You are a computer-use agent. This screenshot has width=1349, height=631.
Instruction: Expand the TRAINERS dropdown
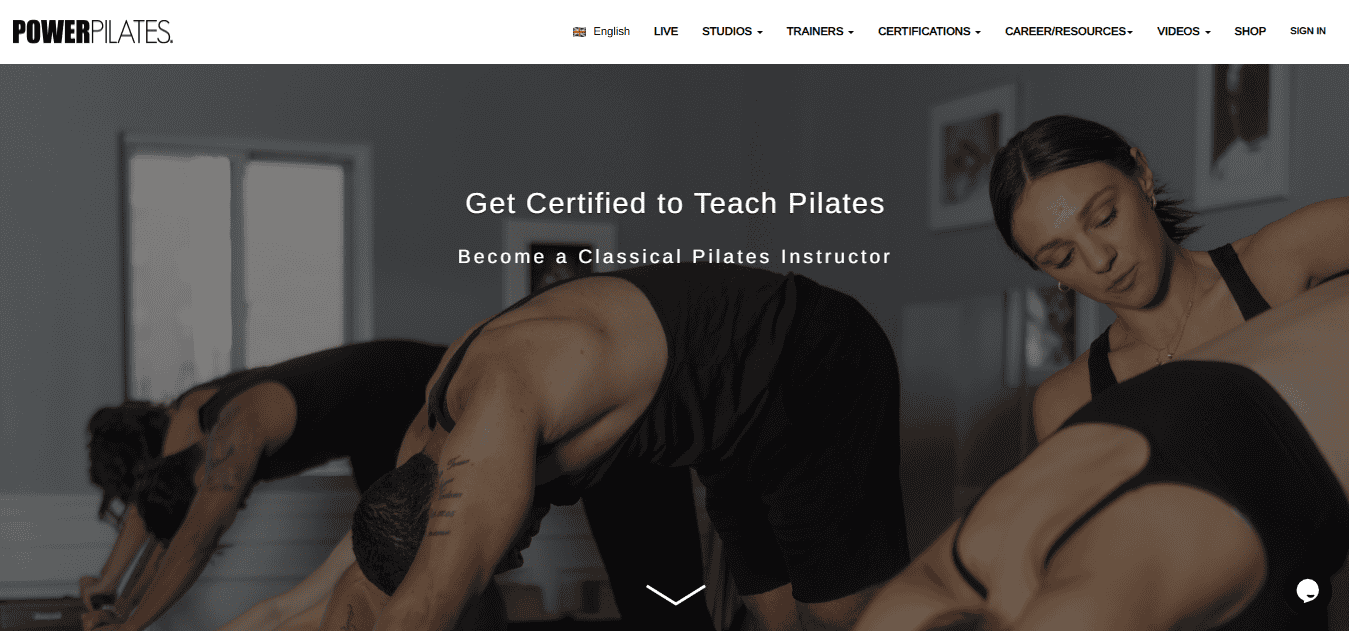pyautogui.click(x=820, y=32)
